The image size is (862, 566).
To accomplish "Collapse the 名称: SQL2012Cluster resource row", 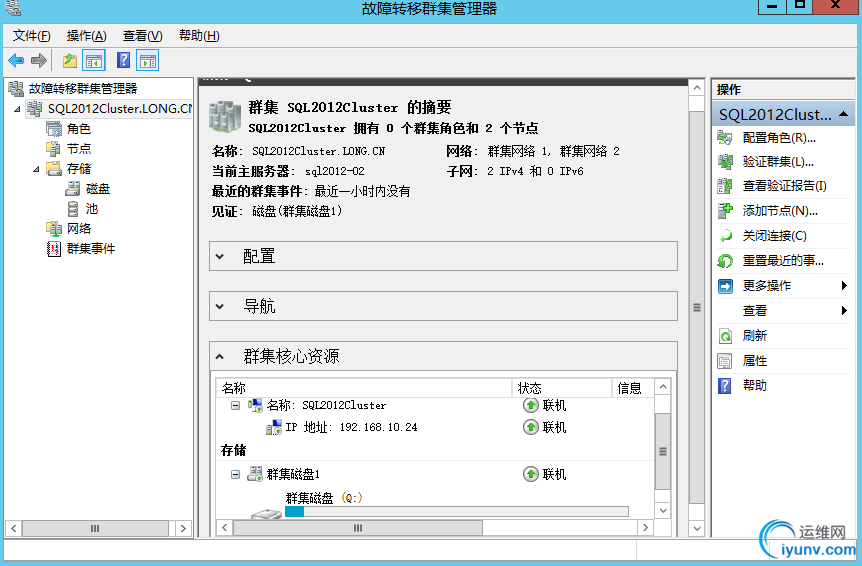I will 235,406.
